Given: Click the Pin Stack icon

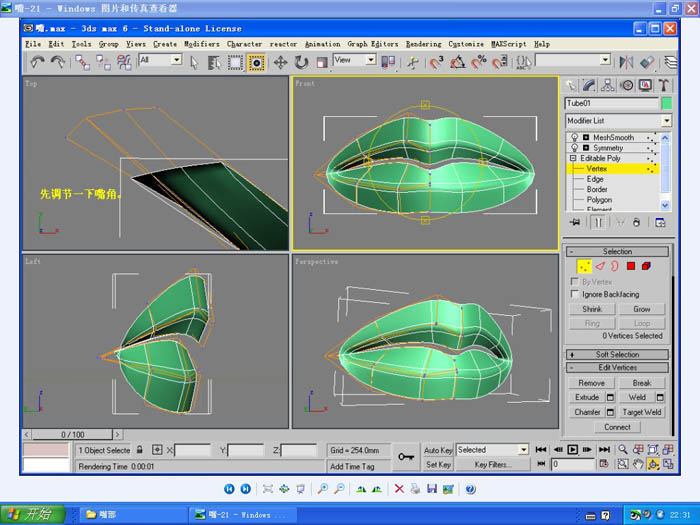Looking at the screenshot, I should [x=574, y=220].
